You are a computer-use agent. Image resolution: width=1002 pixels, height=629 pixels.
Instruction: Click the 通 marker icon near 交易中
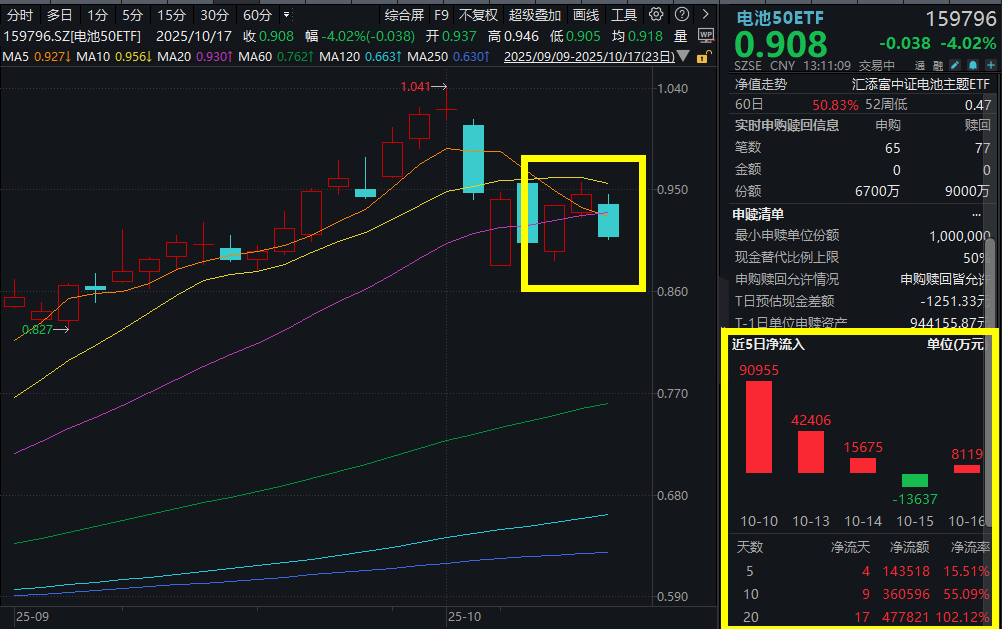[x=918, y=64]
